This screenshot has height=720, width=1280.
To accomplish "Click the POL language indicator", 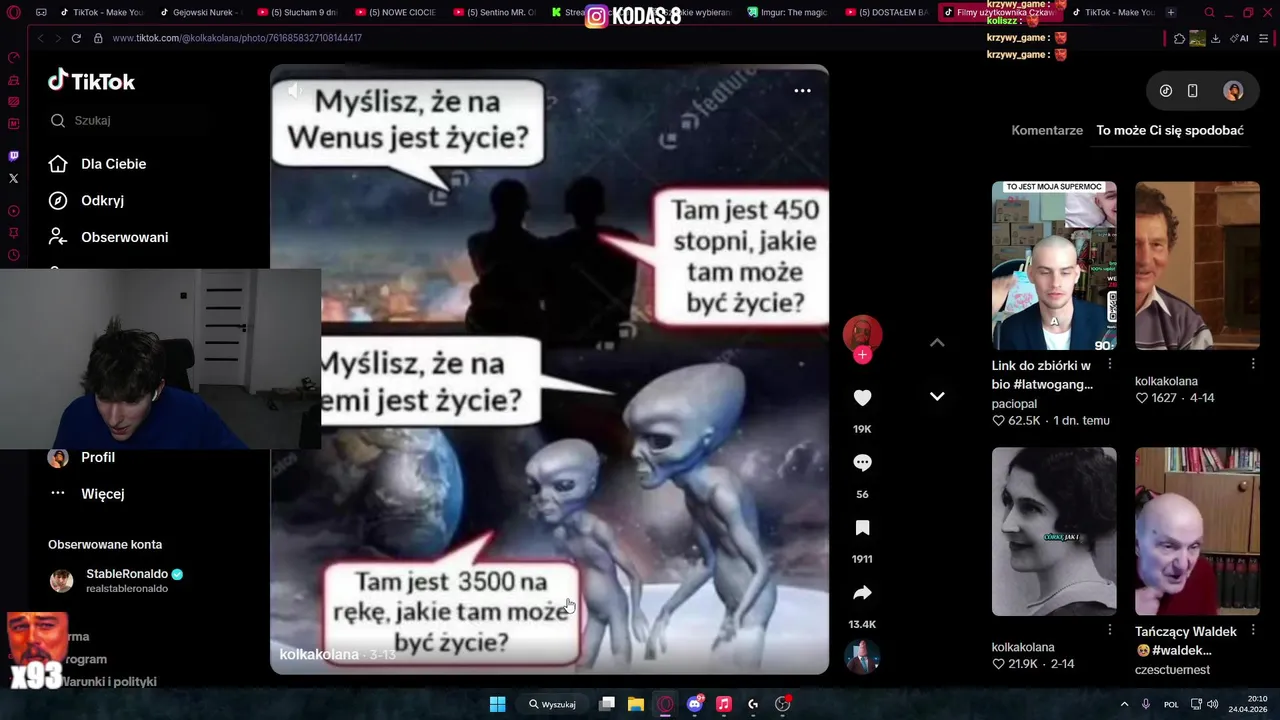I will 1170,704.
